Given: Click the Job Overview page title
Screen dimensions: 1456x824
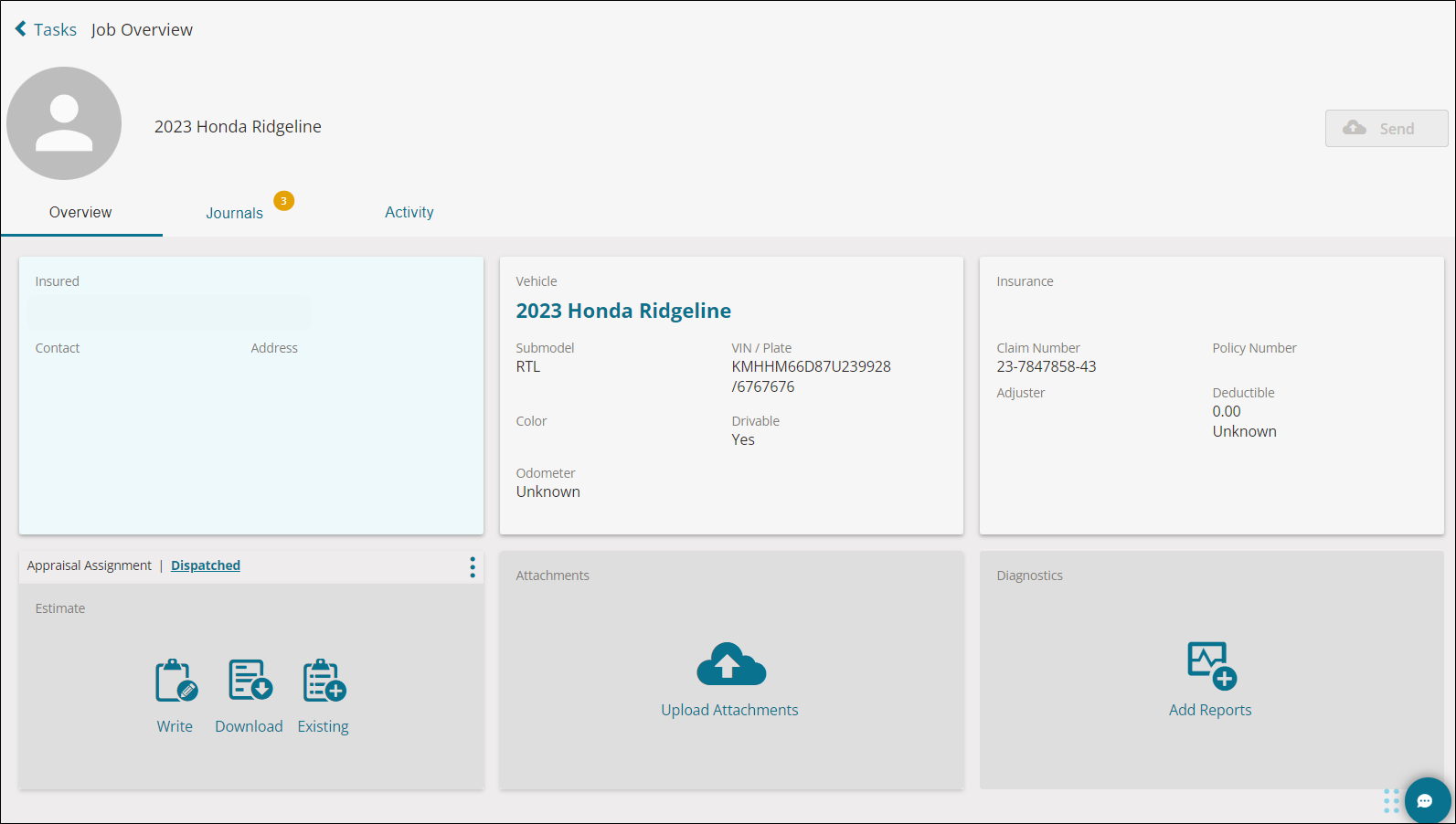Looking at the screenshot, I should (x=142, y=29).
